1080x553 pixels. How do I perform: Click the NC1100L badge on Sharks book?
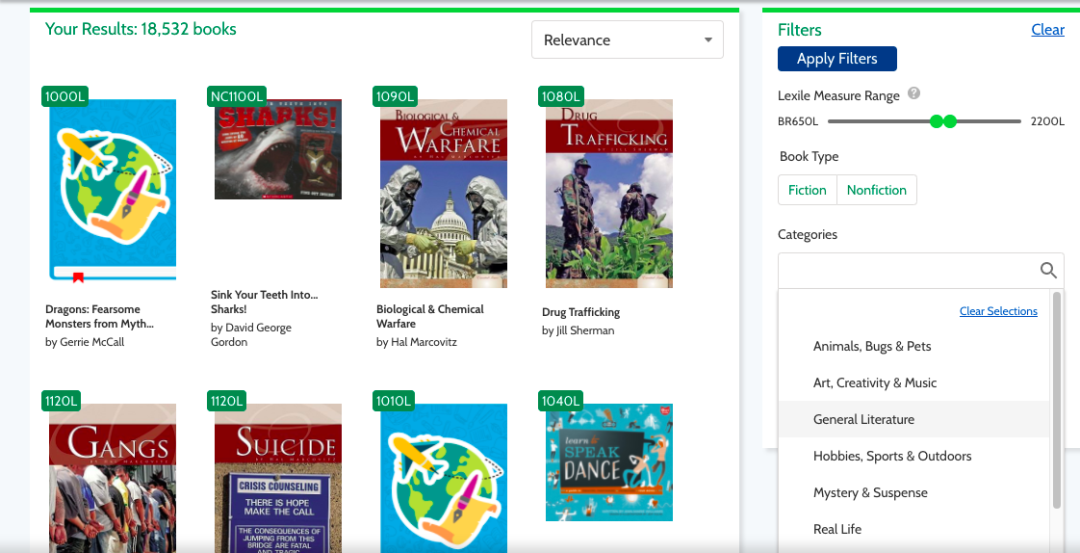point(238,96)
